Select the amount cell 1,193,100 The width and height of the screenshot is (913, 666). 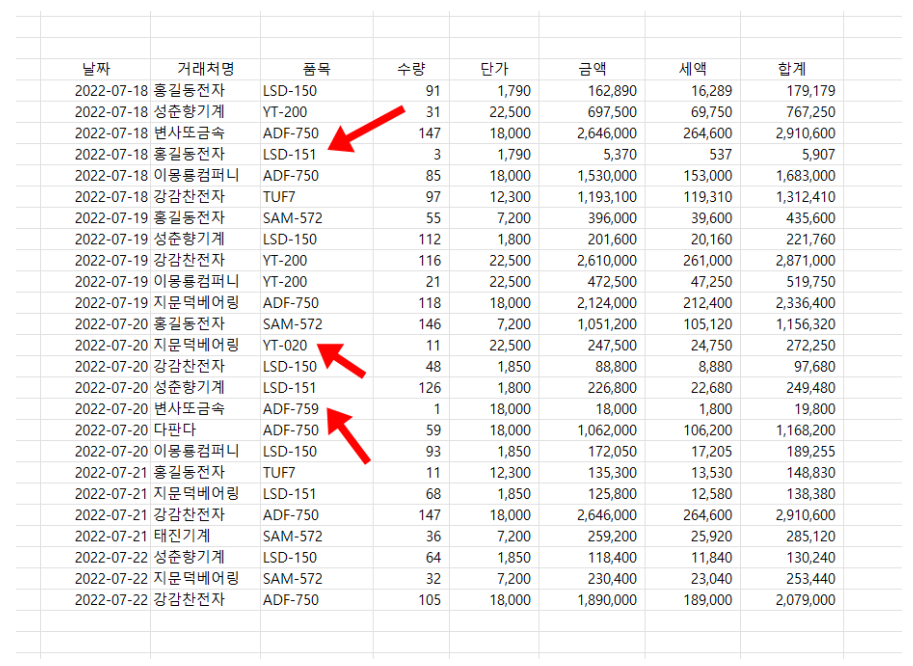coord(592,197)
